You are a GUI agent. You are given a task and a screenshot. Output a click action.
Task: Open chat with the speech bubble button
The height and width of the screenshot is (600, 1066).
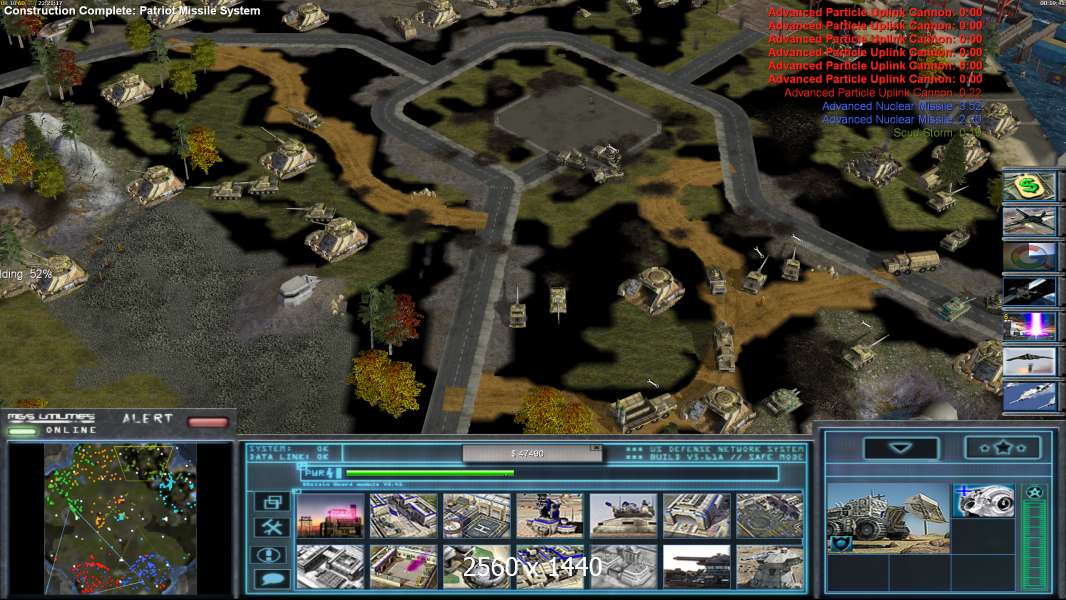point(271,579)
